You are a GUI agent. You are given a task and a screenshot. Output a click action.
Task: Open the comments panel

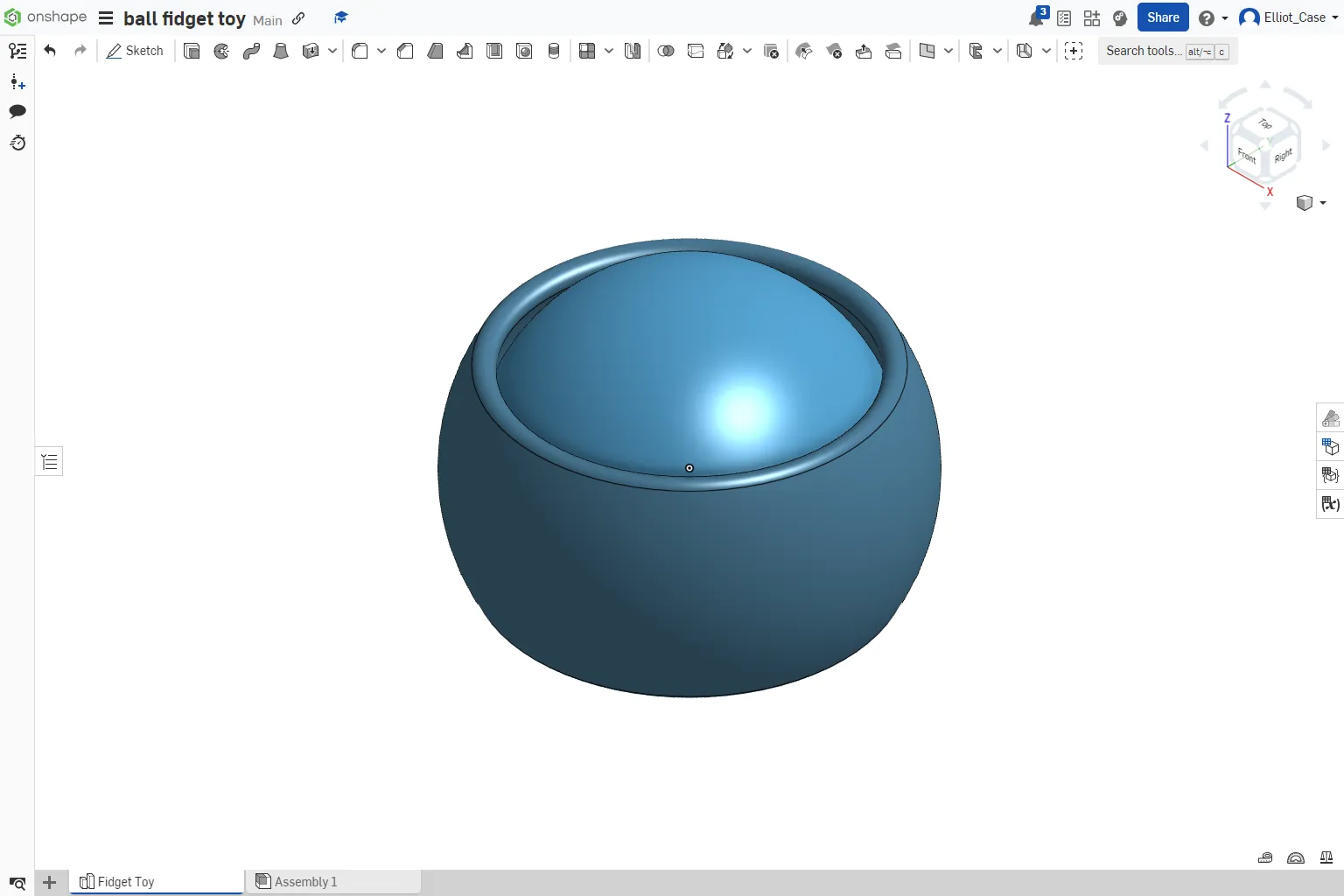pyautogui.click(x=17, y=111)
